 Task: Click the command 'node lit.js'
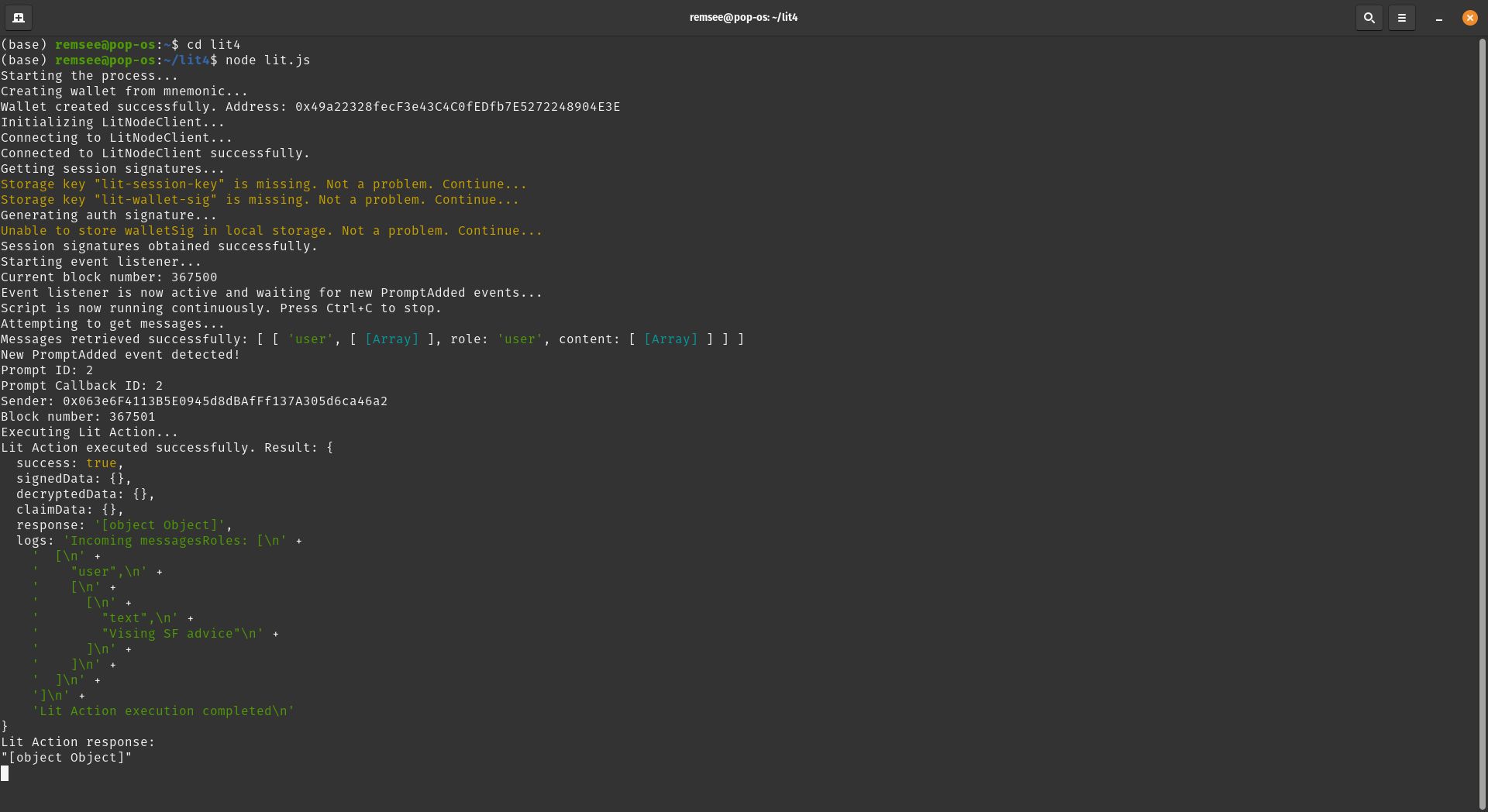(267, 60)
